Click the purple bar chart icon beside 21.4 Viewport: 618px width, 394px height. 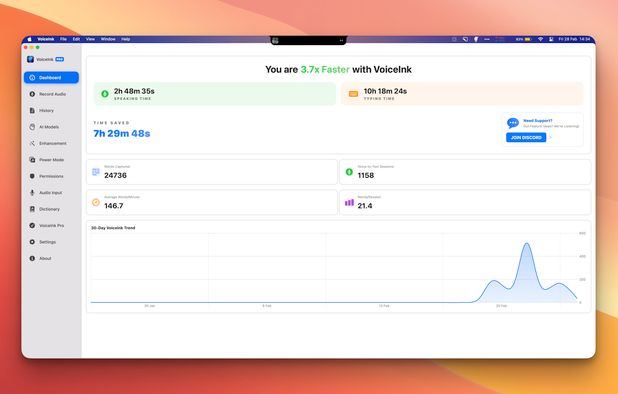point(349,203)
